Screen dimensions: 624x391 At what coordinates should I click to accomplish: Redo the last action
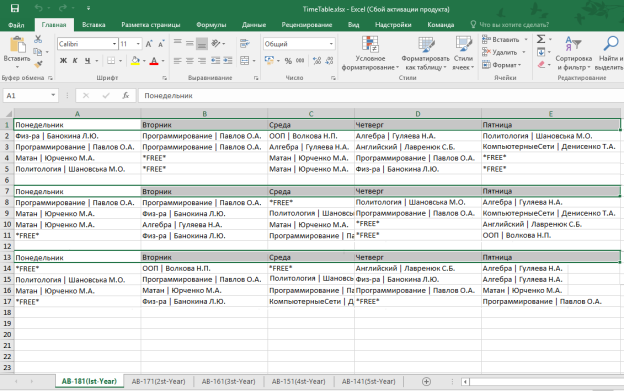[x=62, y=8]
